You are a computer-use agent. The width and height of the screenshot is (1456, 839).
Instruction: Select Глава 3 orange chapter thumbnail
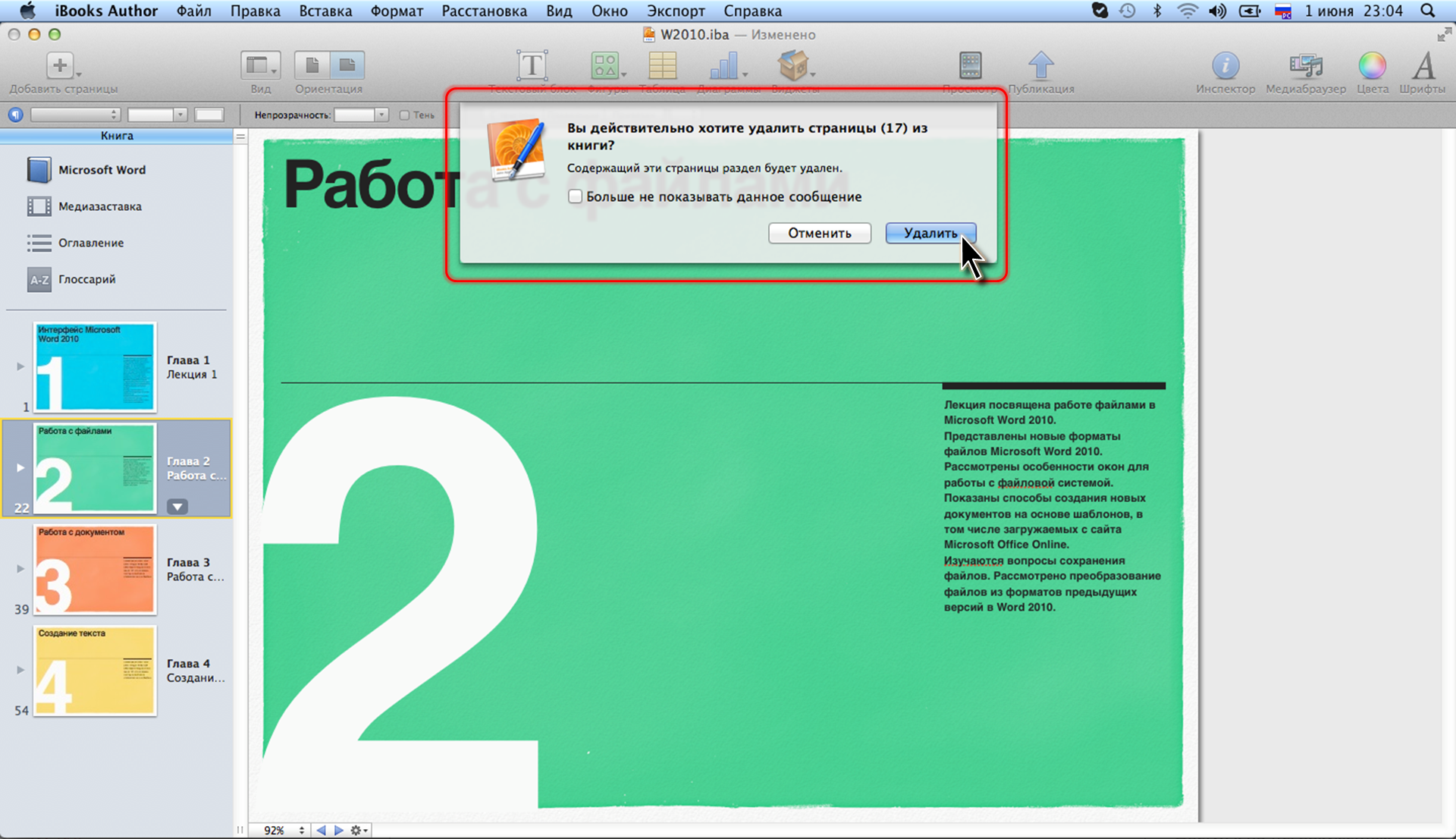point(95,569)
